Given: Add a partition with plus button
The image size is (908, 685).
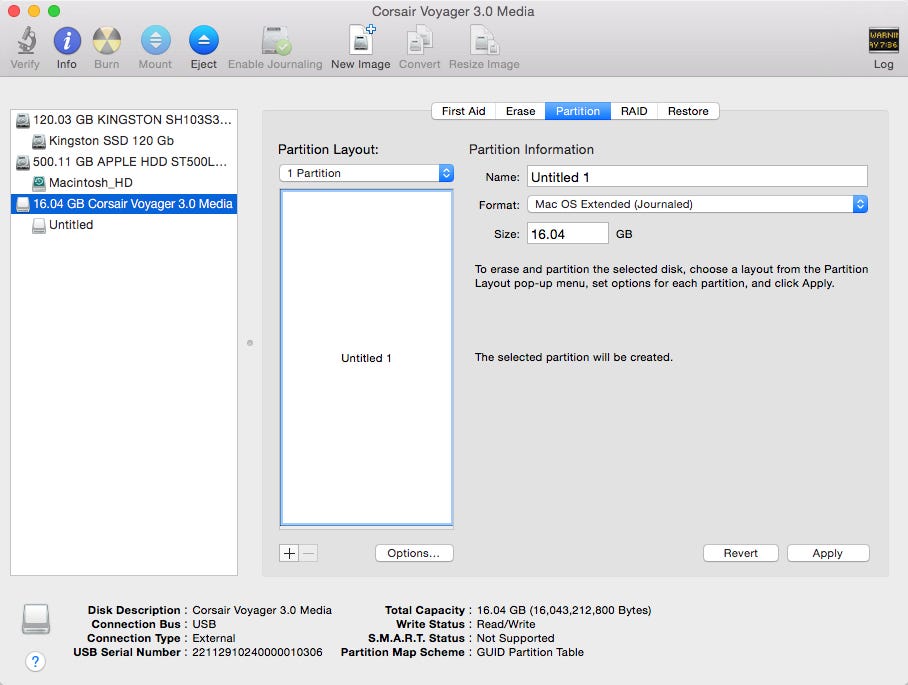Looking at the screenshot, I should [289, 553].
